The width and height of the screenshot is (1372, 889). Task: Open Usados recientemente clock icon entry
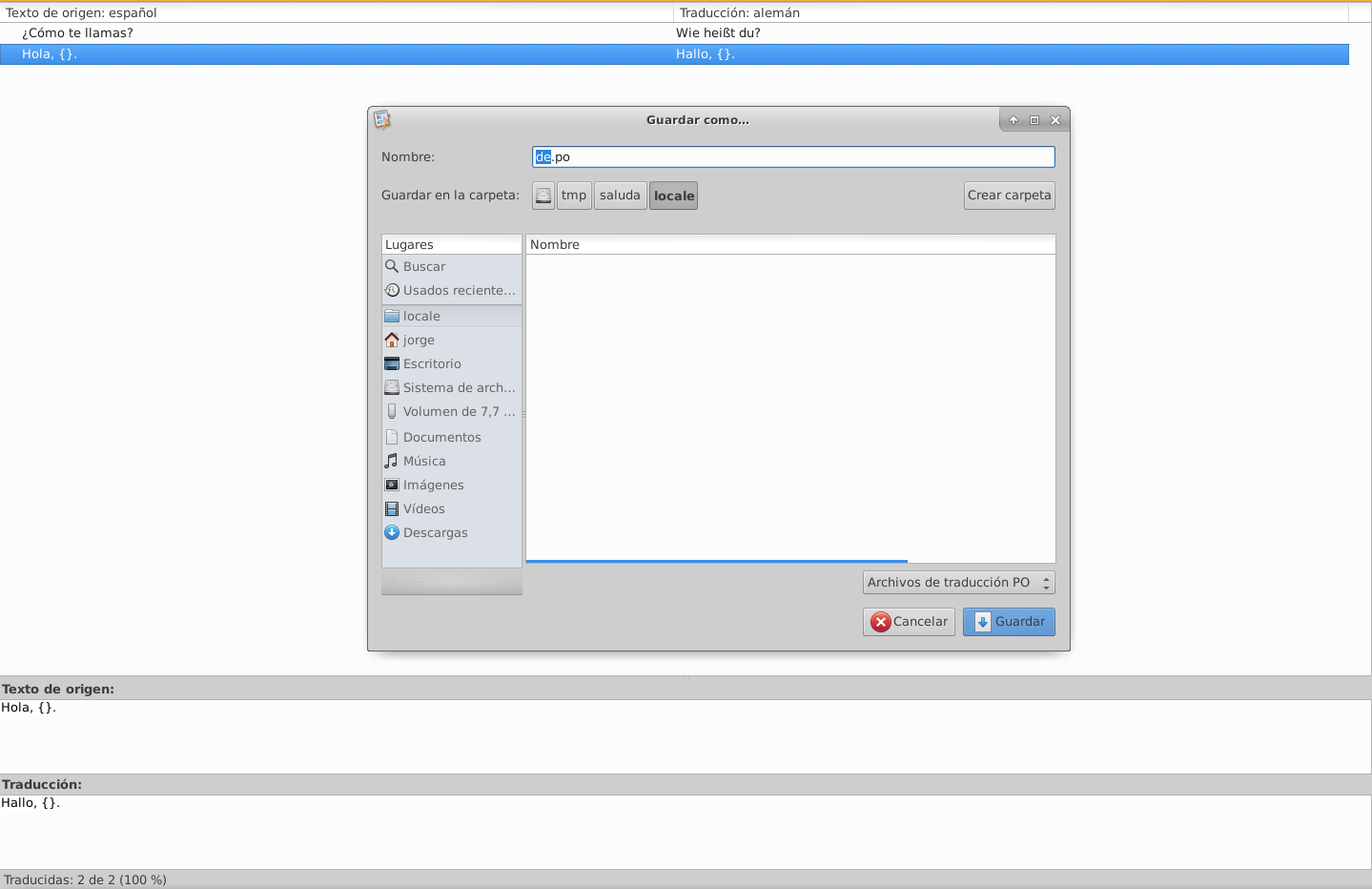392,291
